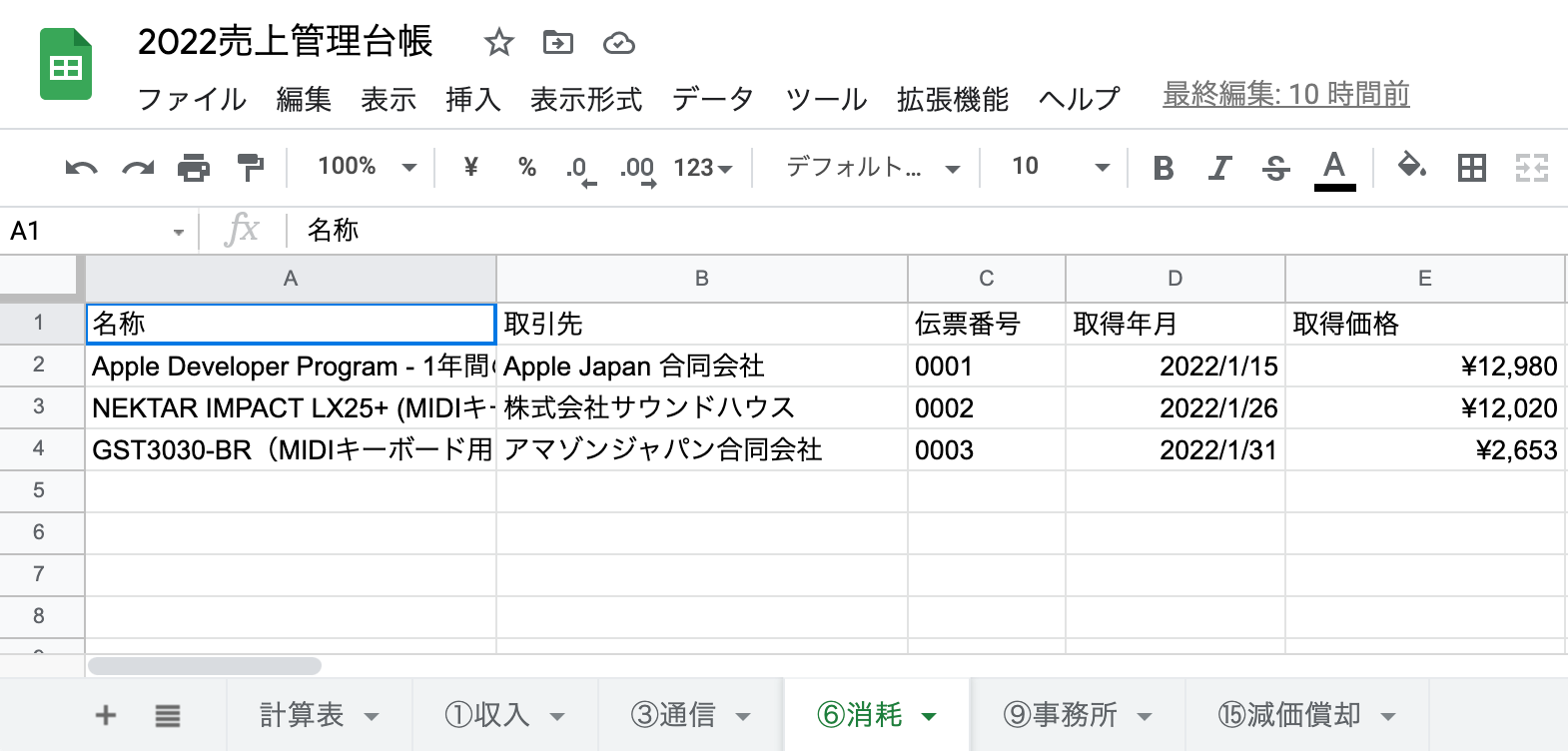Screen dimensions: 1568x751
Task: Toggle strikethrough formatting
Action: click(1275, 168)
